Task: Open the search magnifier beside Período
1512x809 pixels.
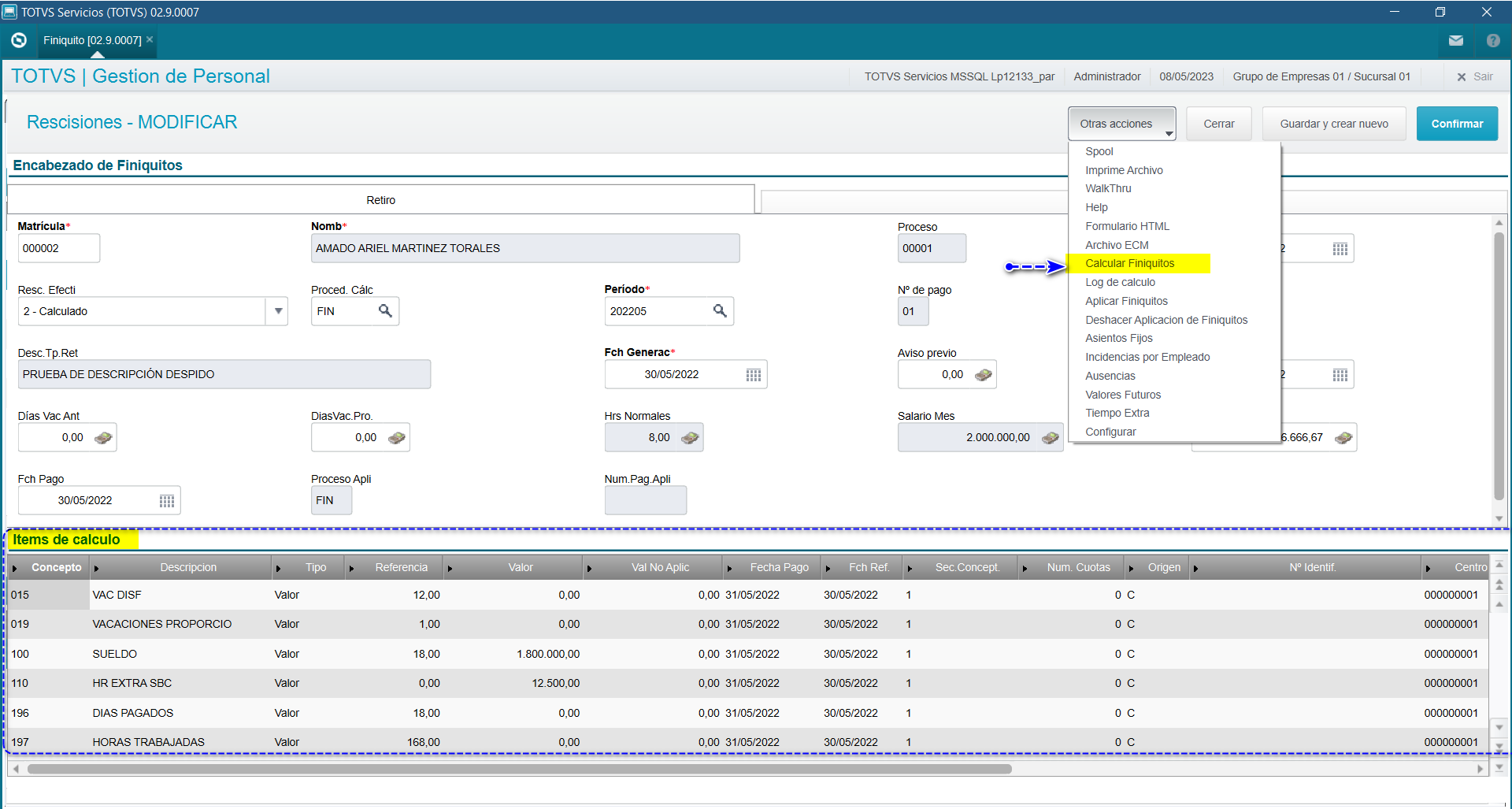Action: 720,311
